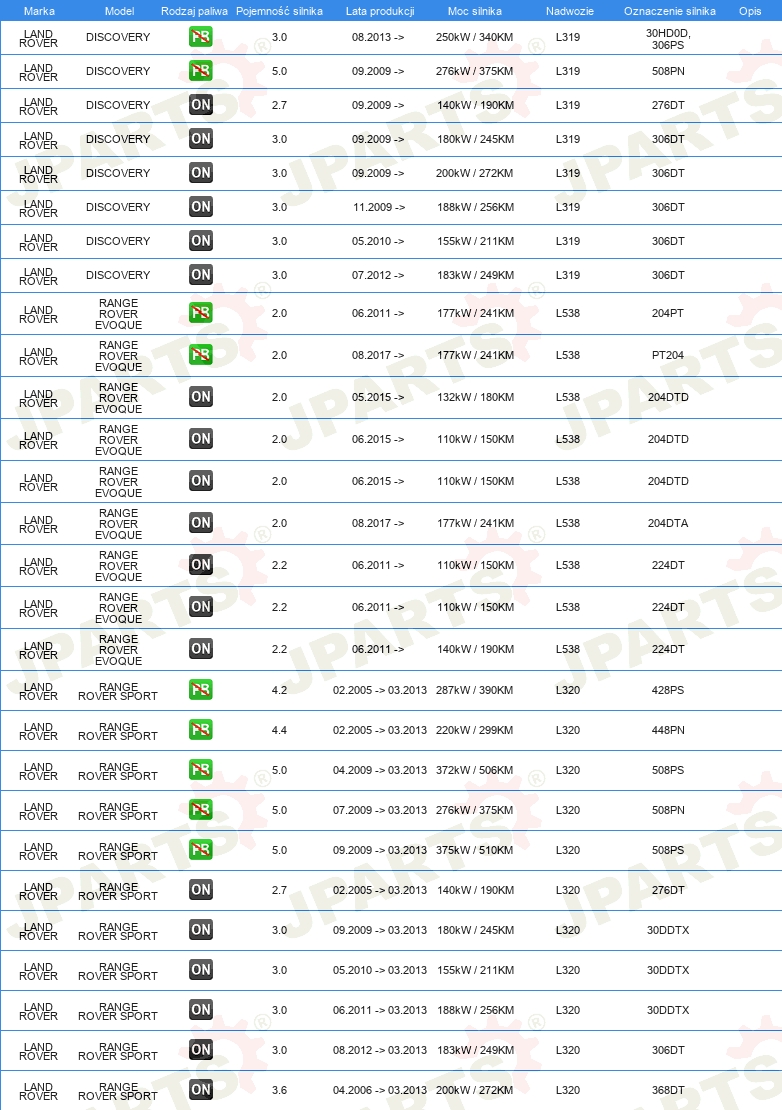The width and height of the screenshot is (782, 1110).
Task: Click the ON icon for Discovery 188kW / 256KM
Action: pyautogui.click(x=201, y=207)
